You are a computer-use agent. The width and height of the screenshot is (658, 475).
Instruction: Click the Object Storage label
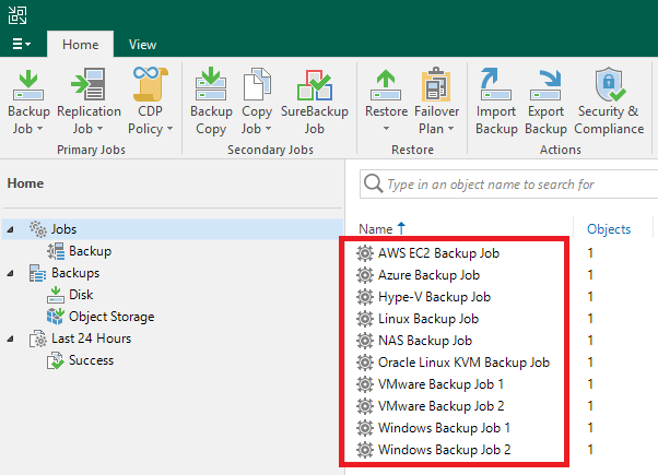click(111, 317)
